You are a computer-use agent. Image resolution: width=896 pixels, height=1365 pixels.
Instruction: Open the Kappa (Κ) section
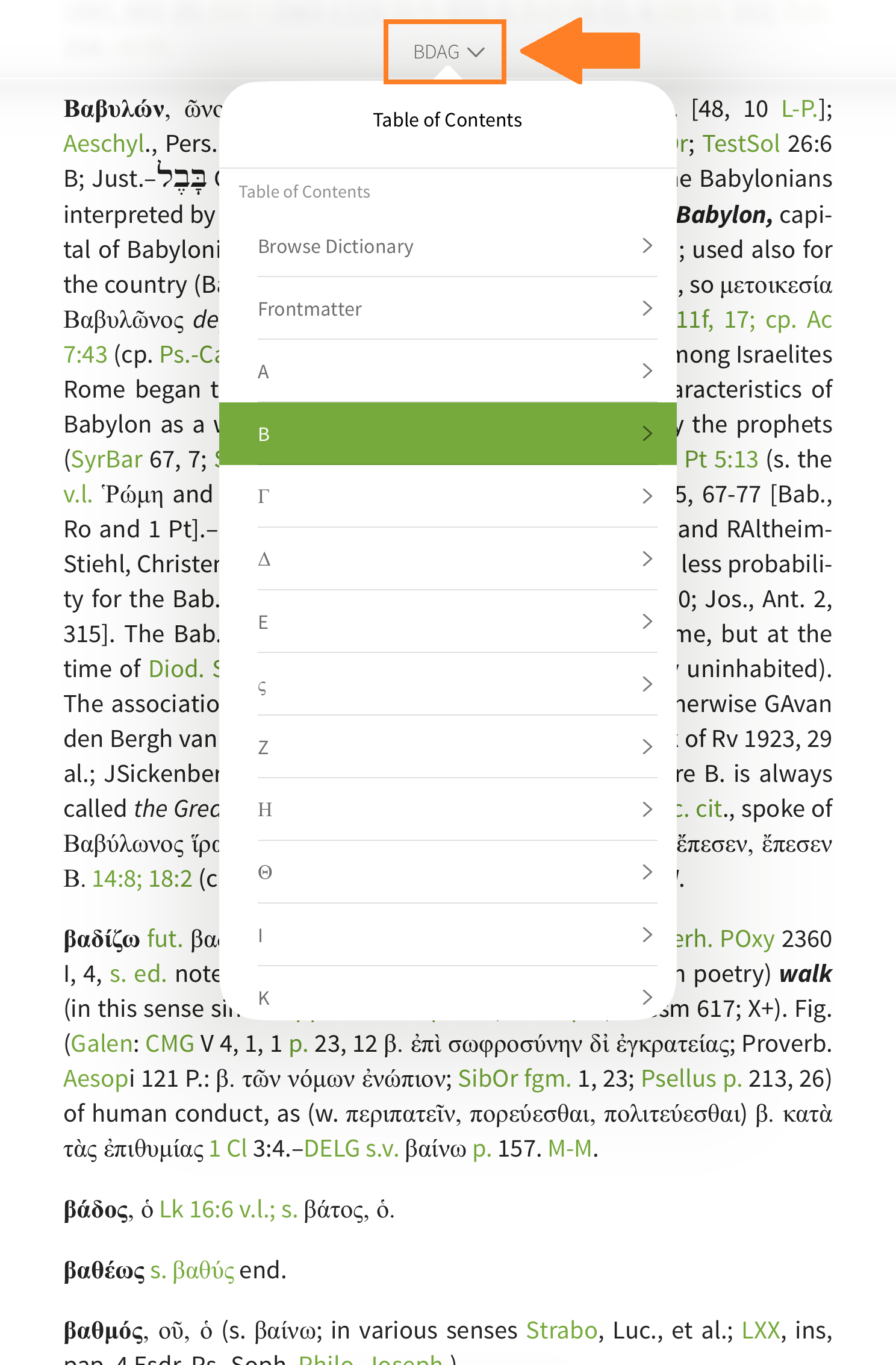click(x=447, y=998)
